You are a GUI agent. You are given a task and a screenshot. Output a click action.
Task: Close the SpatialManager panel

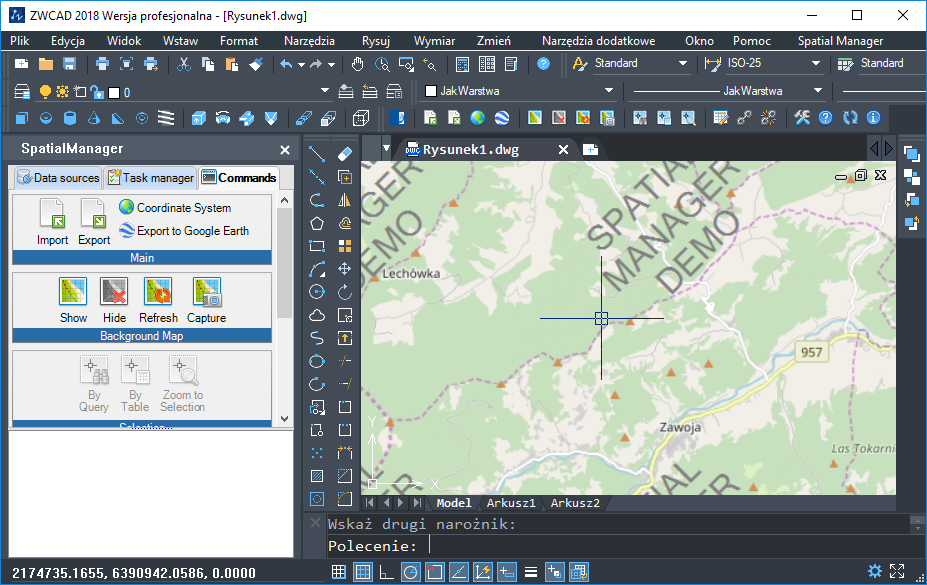pos(285,150)
